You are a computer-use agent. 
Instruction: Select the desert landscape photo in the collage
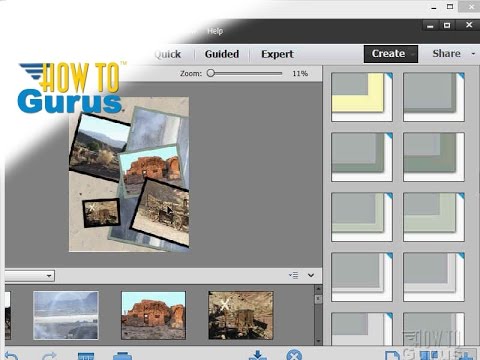[98, 147]
